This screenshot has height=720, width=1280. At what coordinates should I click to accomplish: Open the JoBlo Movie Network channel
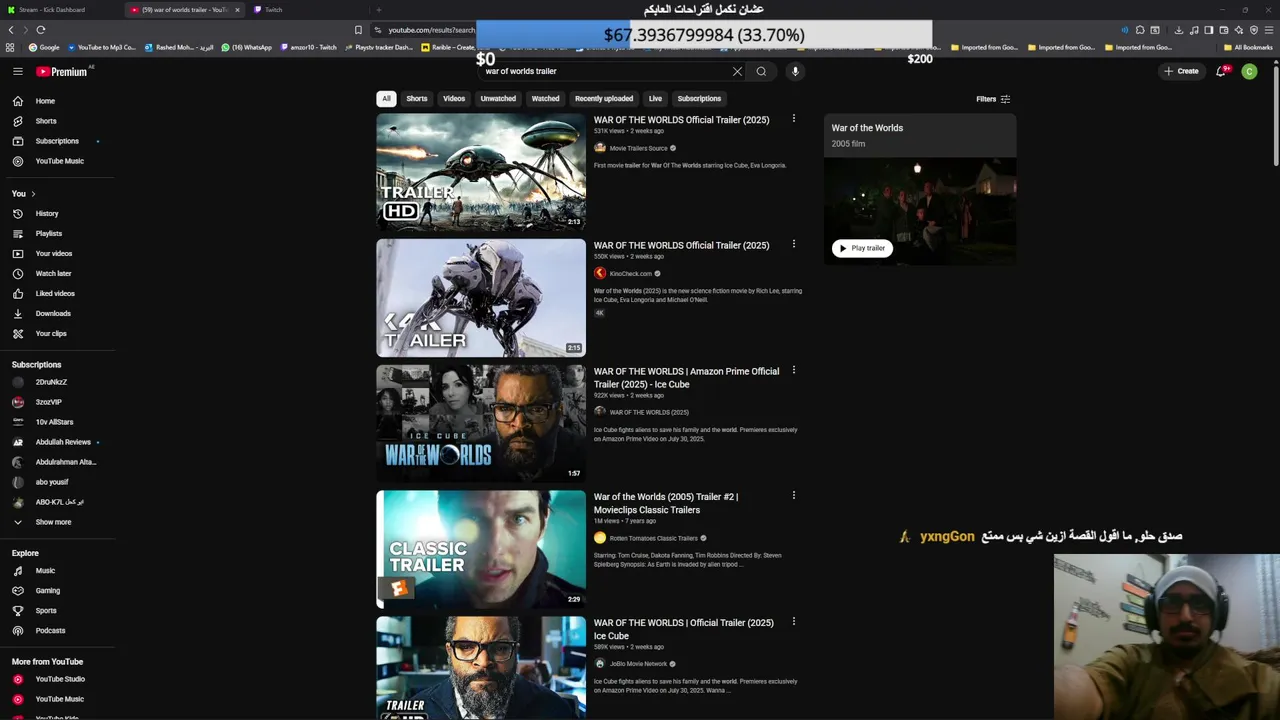(x=638, y=664)
